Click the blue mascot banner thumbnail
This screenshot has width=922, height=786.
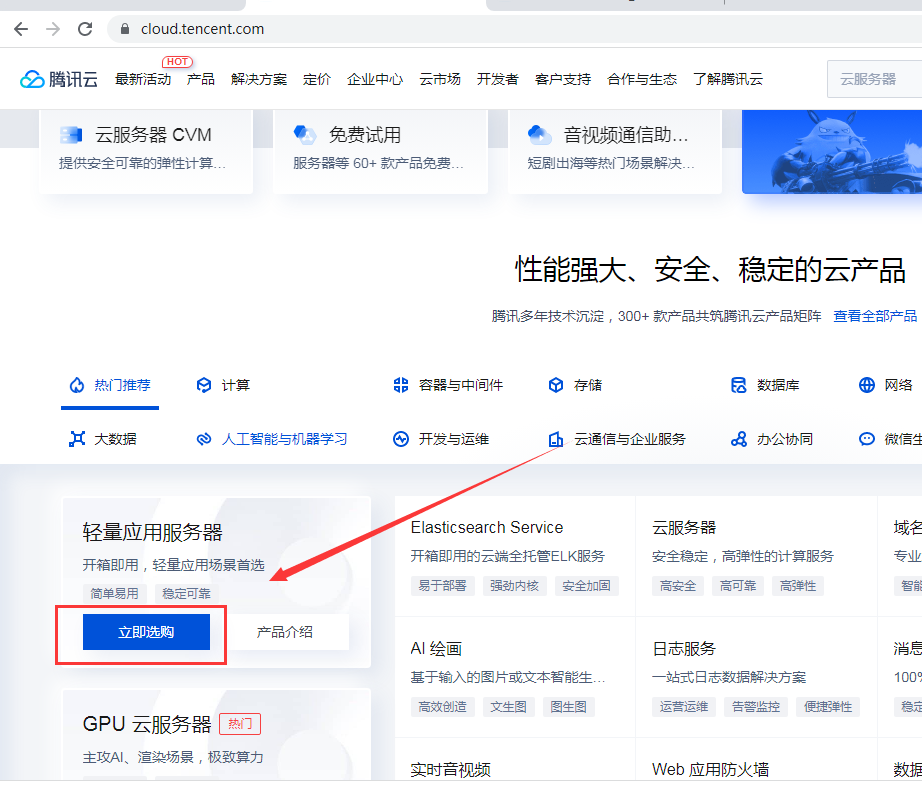point(832,152)
